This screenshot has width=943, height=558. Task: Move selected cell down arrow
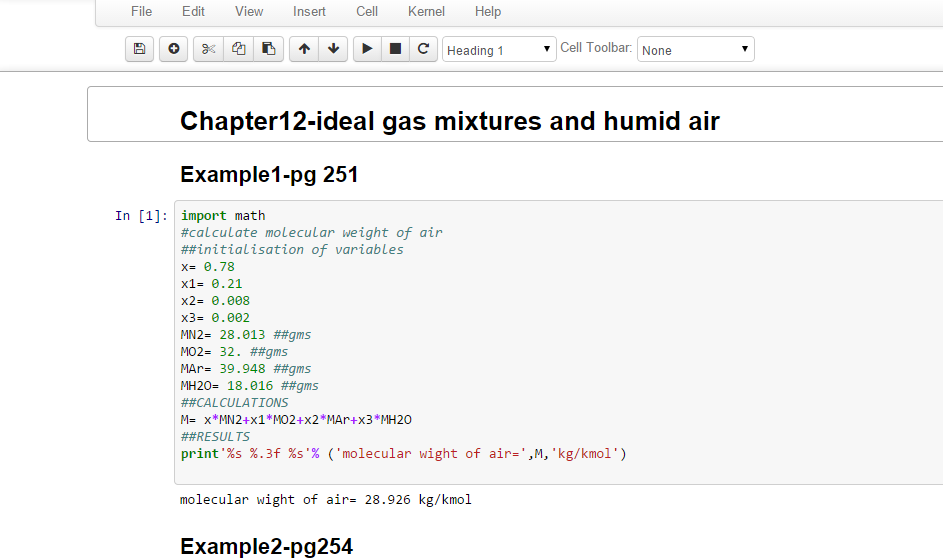click(x=333, y=49)
